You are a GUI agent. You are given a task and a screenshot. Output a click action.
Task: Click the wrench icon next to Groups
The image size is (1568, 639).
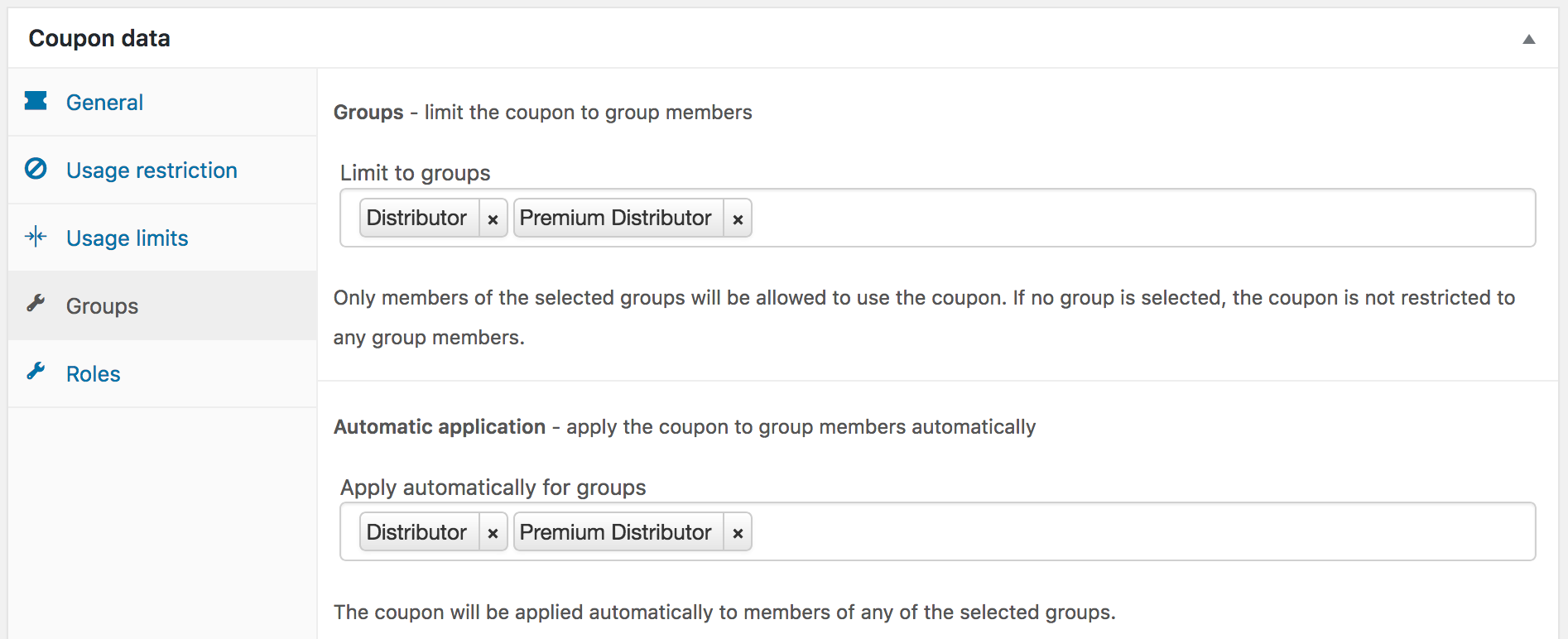click(36, 305)
